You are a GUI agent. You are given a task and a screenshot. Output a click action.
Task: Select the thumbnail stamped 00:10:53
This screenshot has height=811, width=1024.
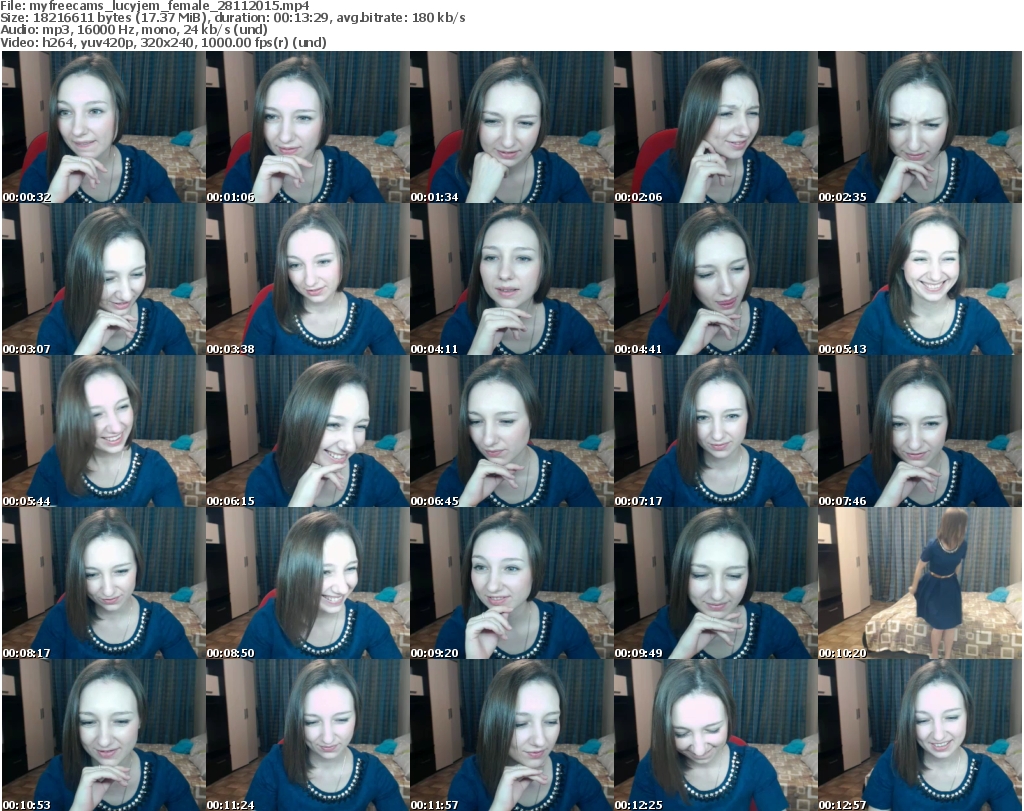point(103,735)
